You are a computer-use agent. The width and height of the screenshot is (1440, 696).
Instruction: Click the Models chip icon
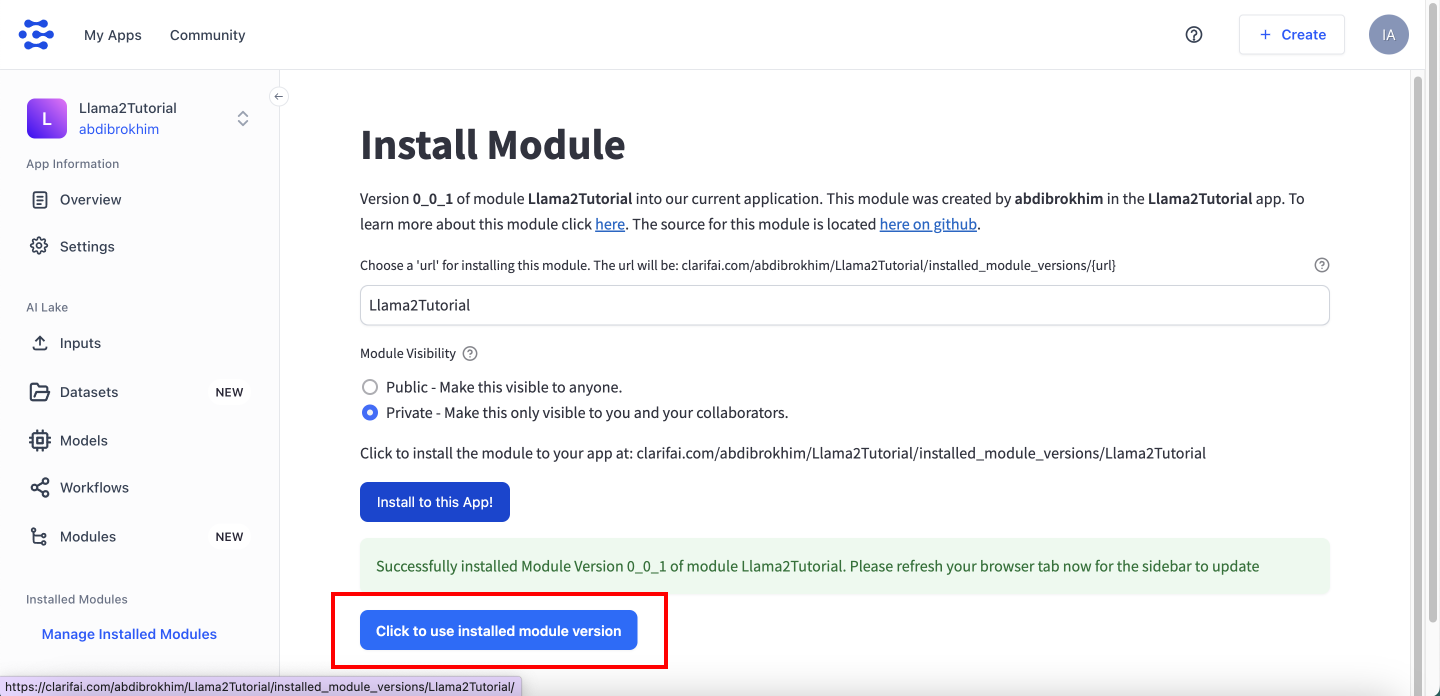click(40, 440)
